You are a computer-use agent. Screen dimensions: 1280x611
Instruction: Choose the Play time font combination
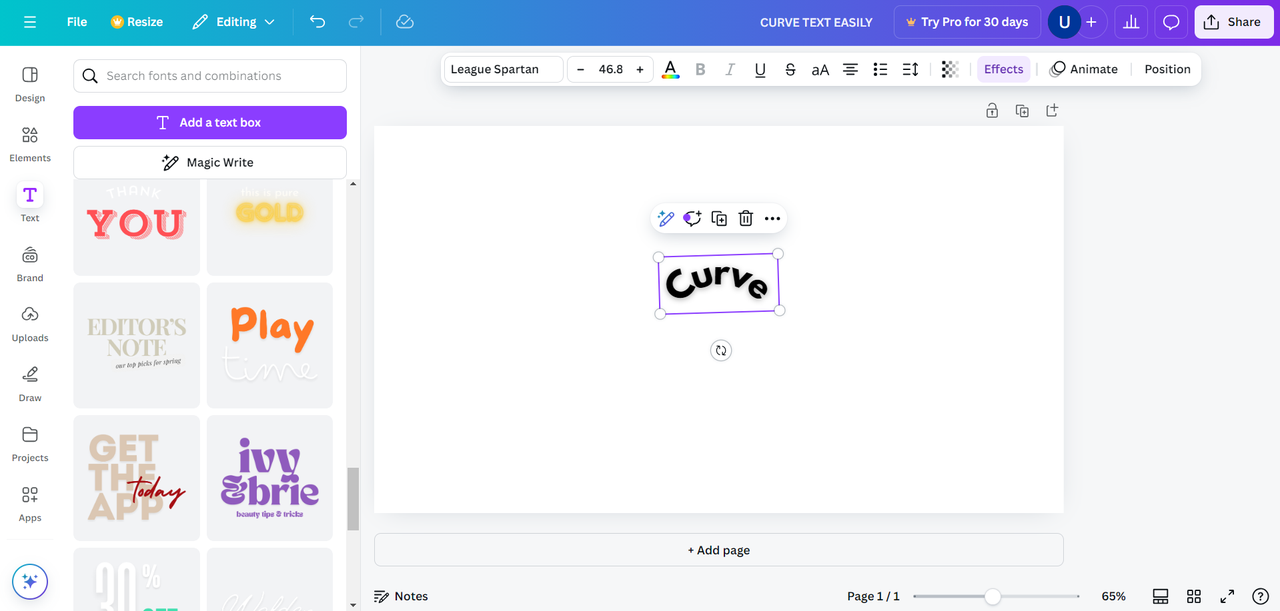270,345
